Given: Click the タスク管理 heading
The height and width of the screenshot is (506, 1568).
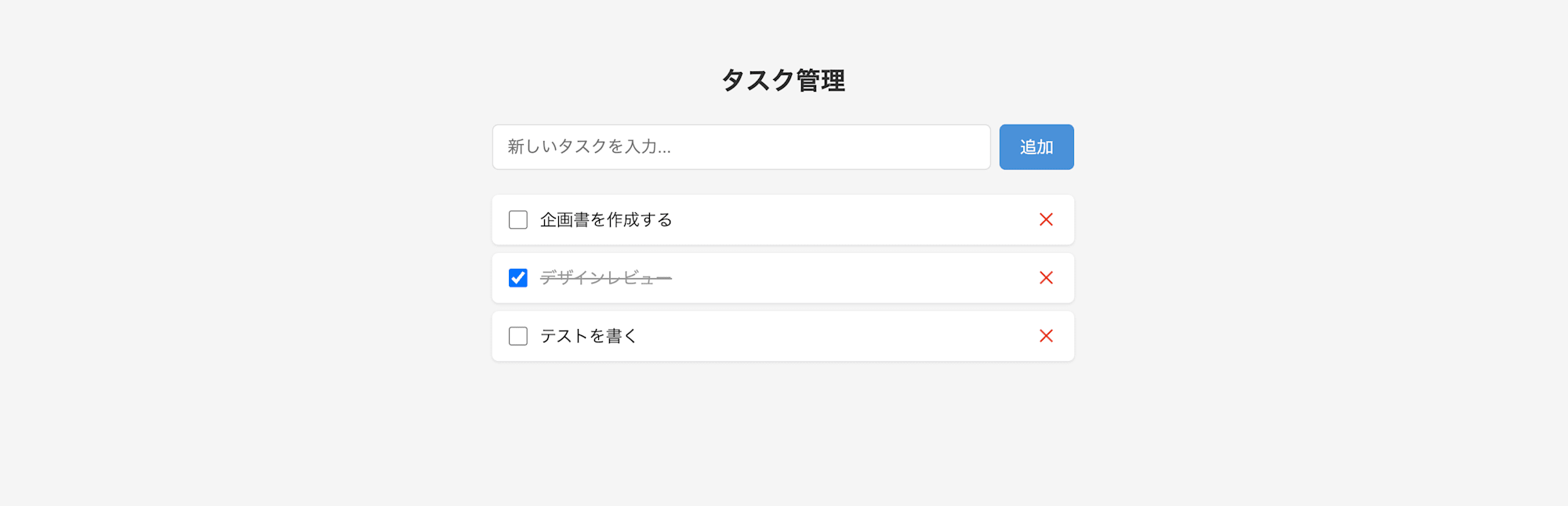Looking at the screenshot, I should [x=784, y=78].
